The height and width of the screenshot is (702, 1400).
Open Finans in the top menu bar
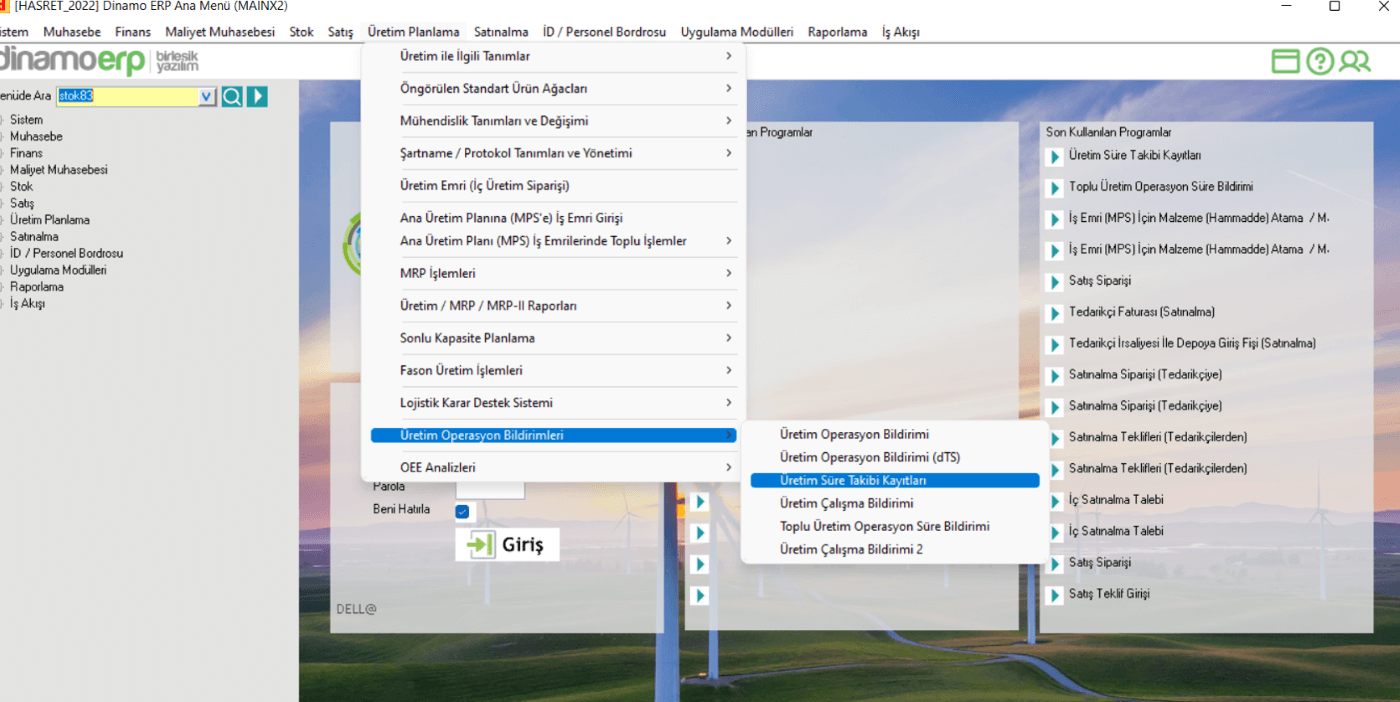click(x=133, y=32)
